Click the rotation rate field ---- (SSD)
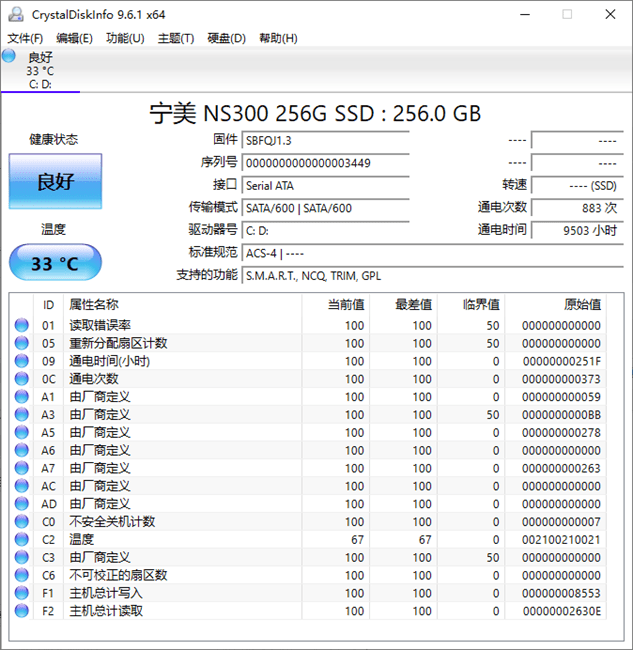This screenshot has width=633, height=650. pos(577,185)
